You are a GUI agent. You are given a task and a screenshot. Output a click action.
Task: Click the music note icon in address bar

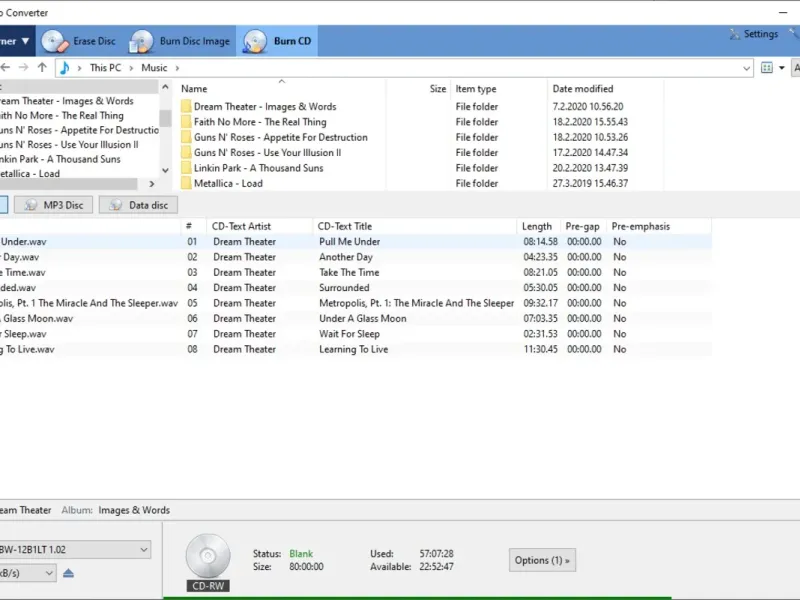tap(65, 67)
